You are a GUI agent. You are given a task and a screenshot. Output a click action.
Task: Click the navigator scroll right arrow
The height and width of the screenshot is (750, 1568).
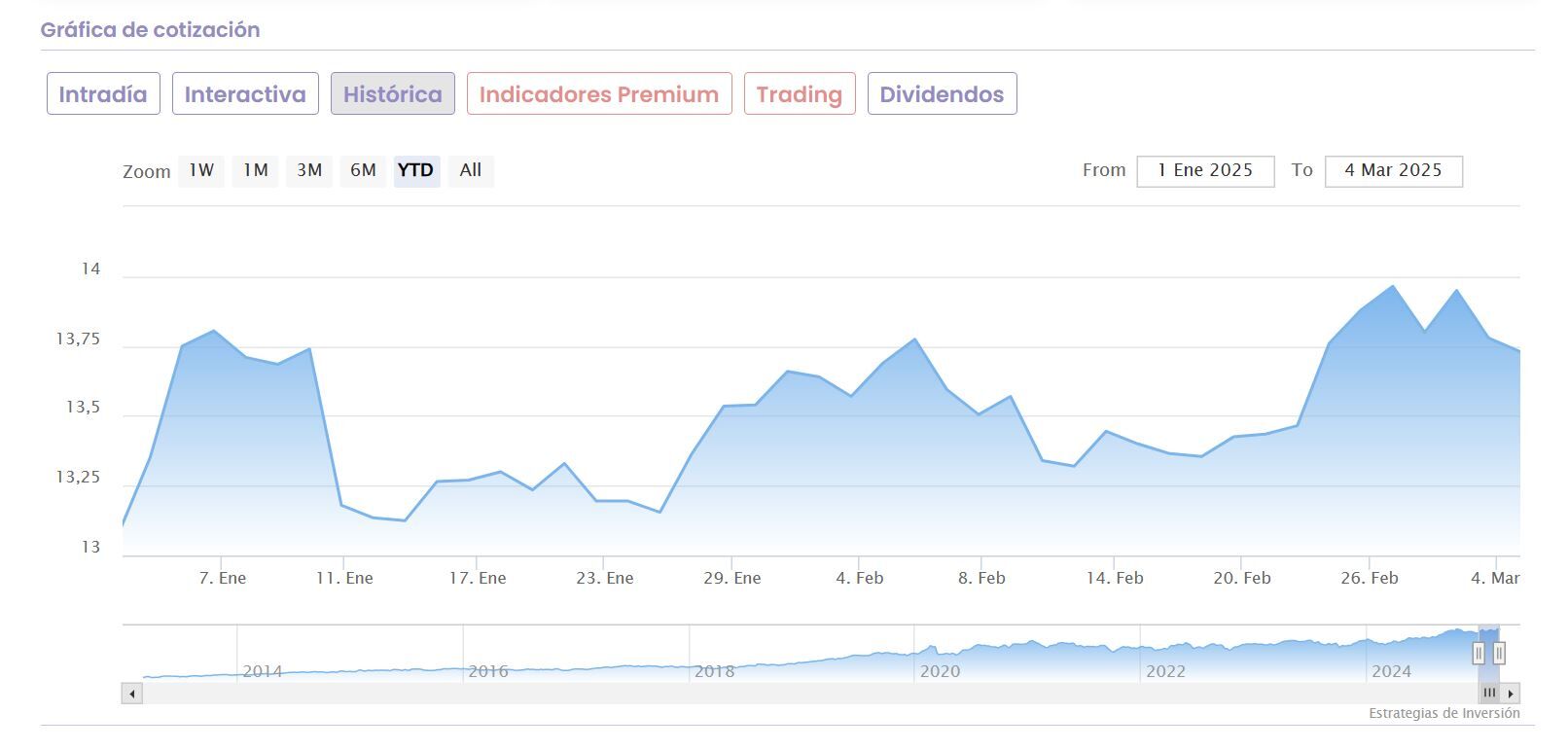(x=1510, y=694)
